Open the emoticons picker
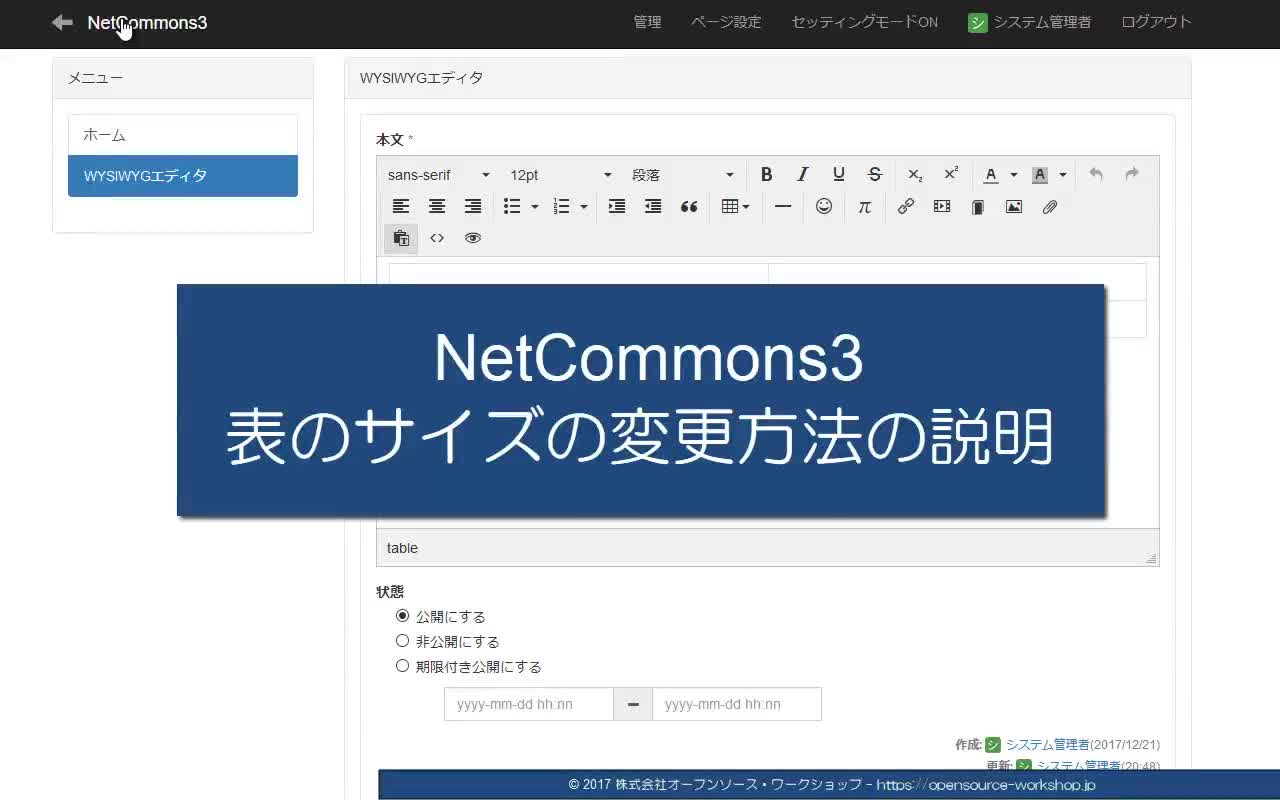 click(824, 206)
